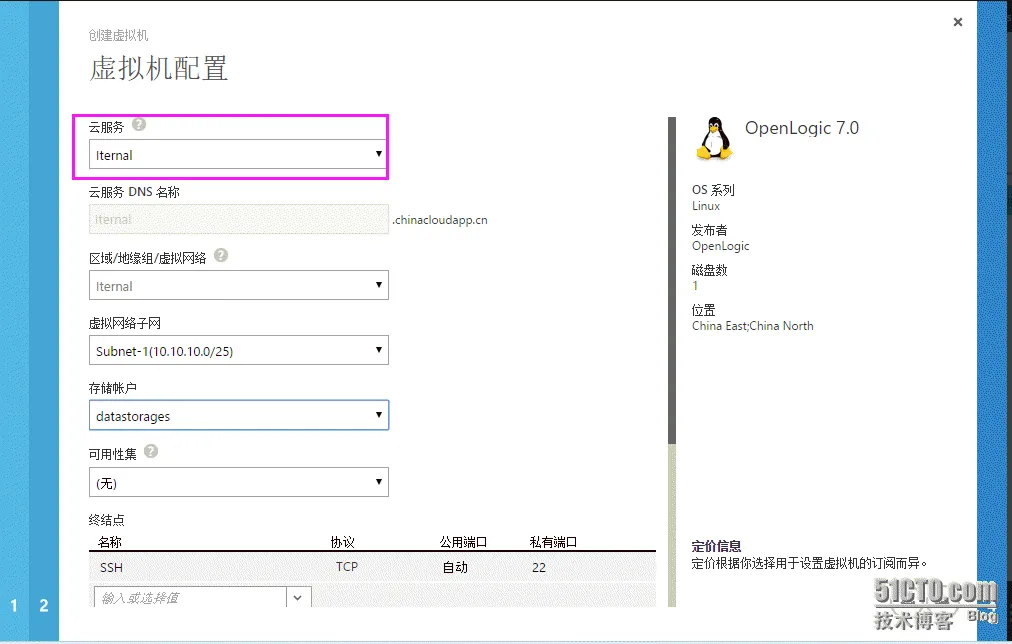
Task: Open the 云服务 dropdown showing Iternal
Action: tap(238, 155)
